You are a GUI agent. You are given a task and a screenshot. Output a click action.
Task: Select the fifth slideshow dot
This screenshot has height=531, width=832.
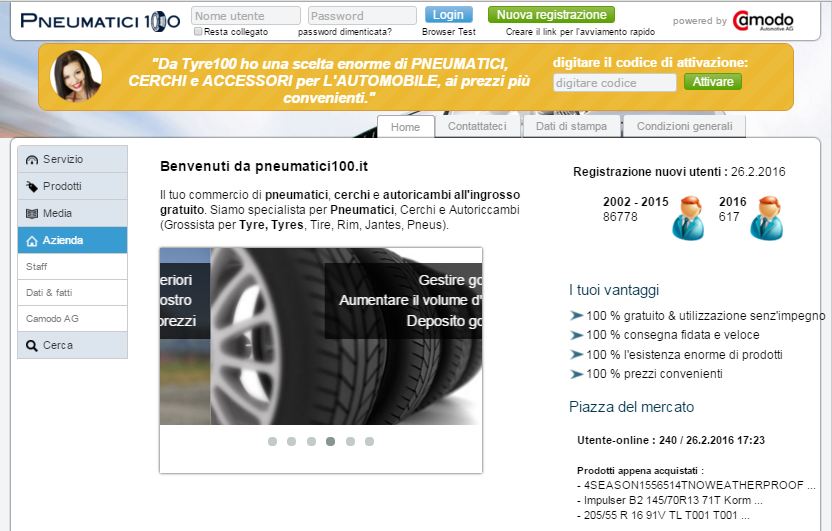point(350,441)
